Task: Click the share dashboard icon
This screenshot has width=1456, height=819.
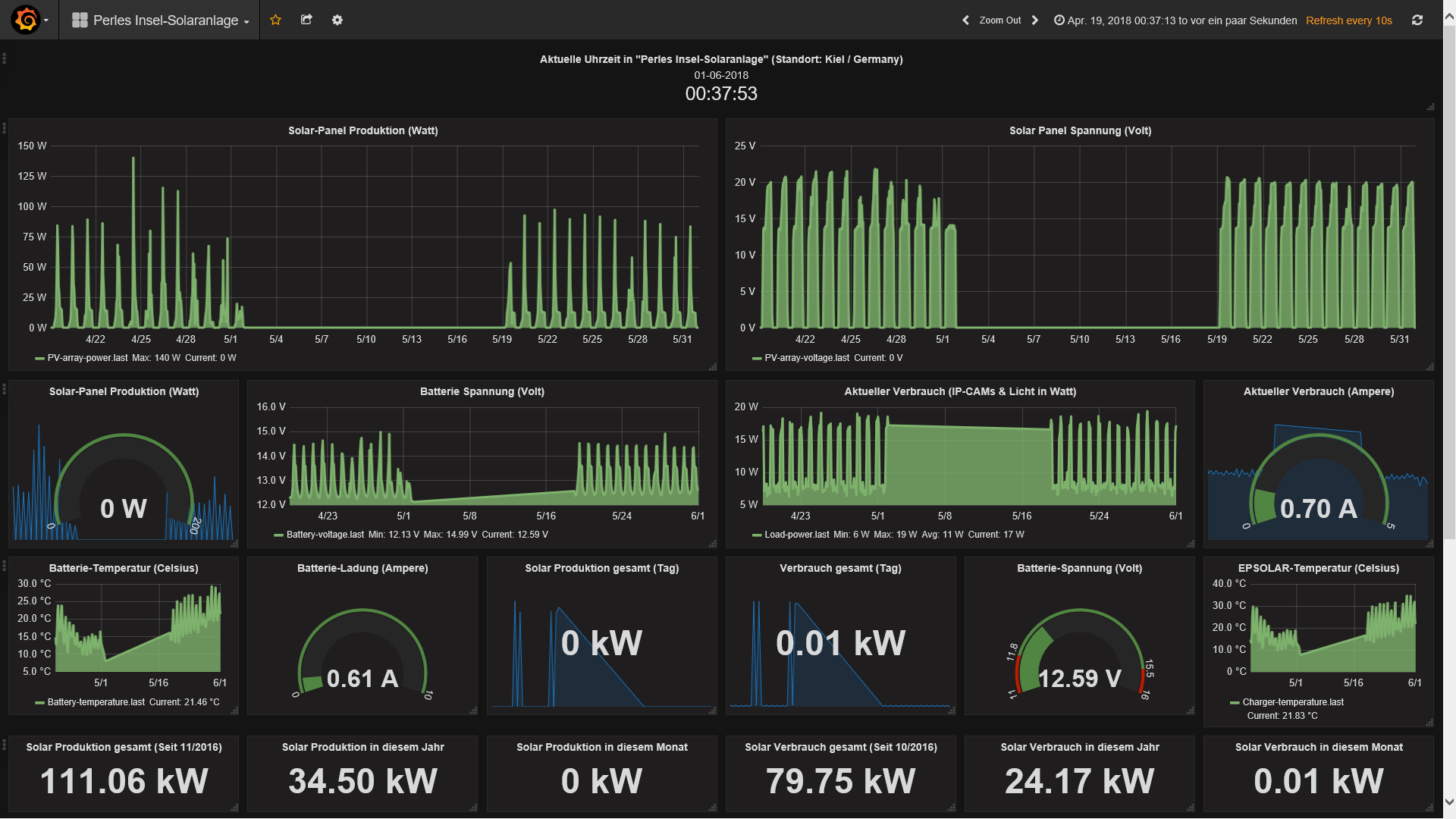Action: (306, 20)
